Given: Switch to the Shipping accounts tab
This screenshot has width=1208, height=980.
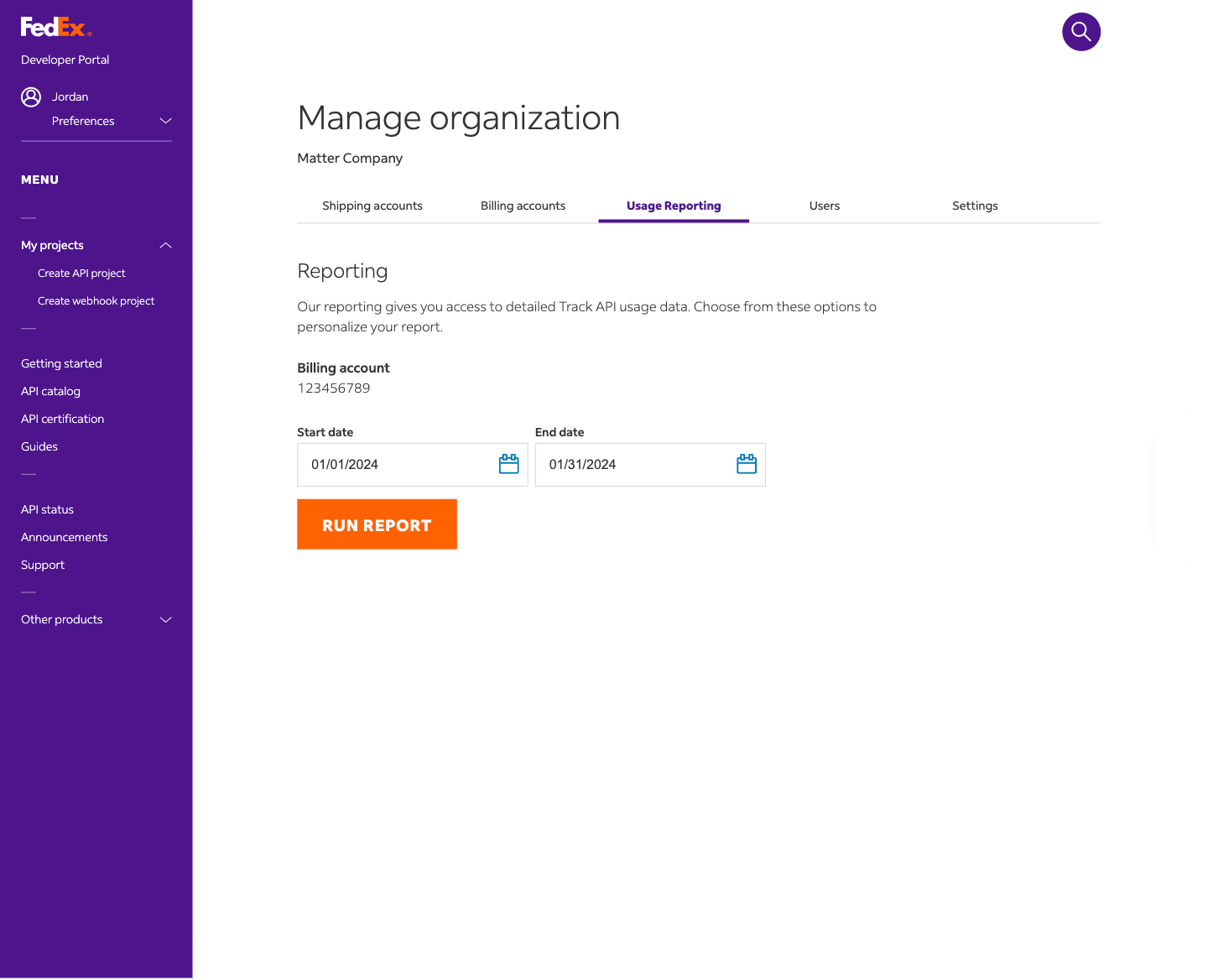Looking at the screenshot, I should click(x=372, y=206).
